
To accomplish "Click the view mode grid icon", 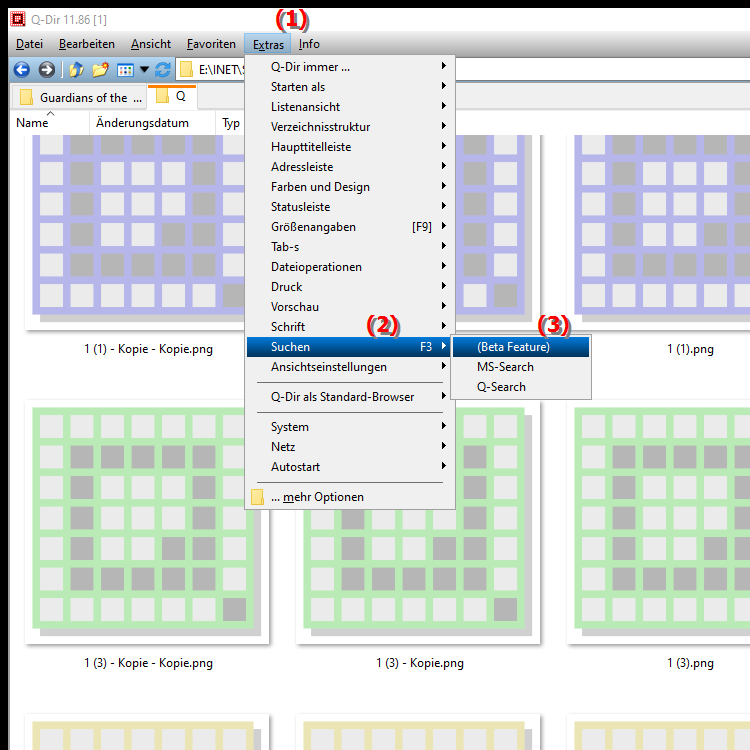I will (125, 70).
